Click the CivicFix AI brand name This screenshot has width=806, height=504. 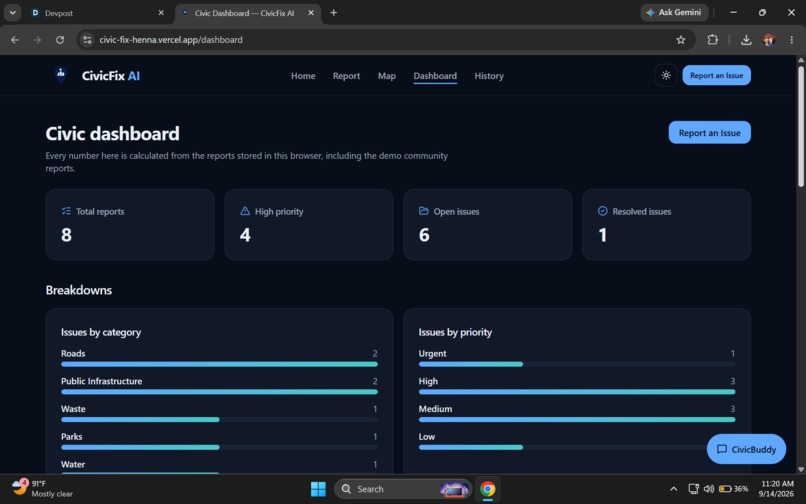[111, 76]
